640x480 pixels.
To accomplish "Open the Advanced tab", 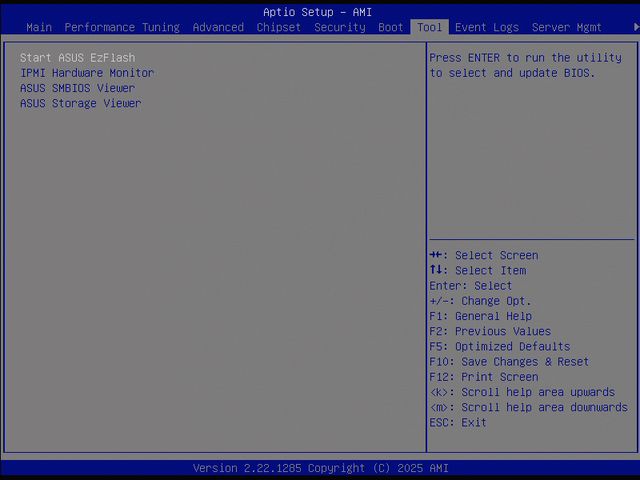I will pos(218,27).
